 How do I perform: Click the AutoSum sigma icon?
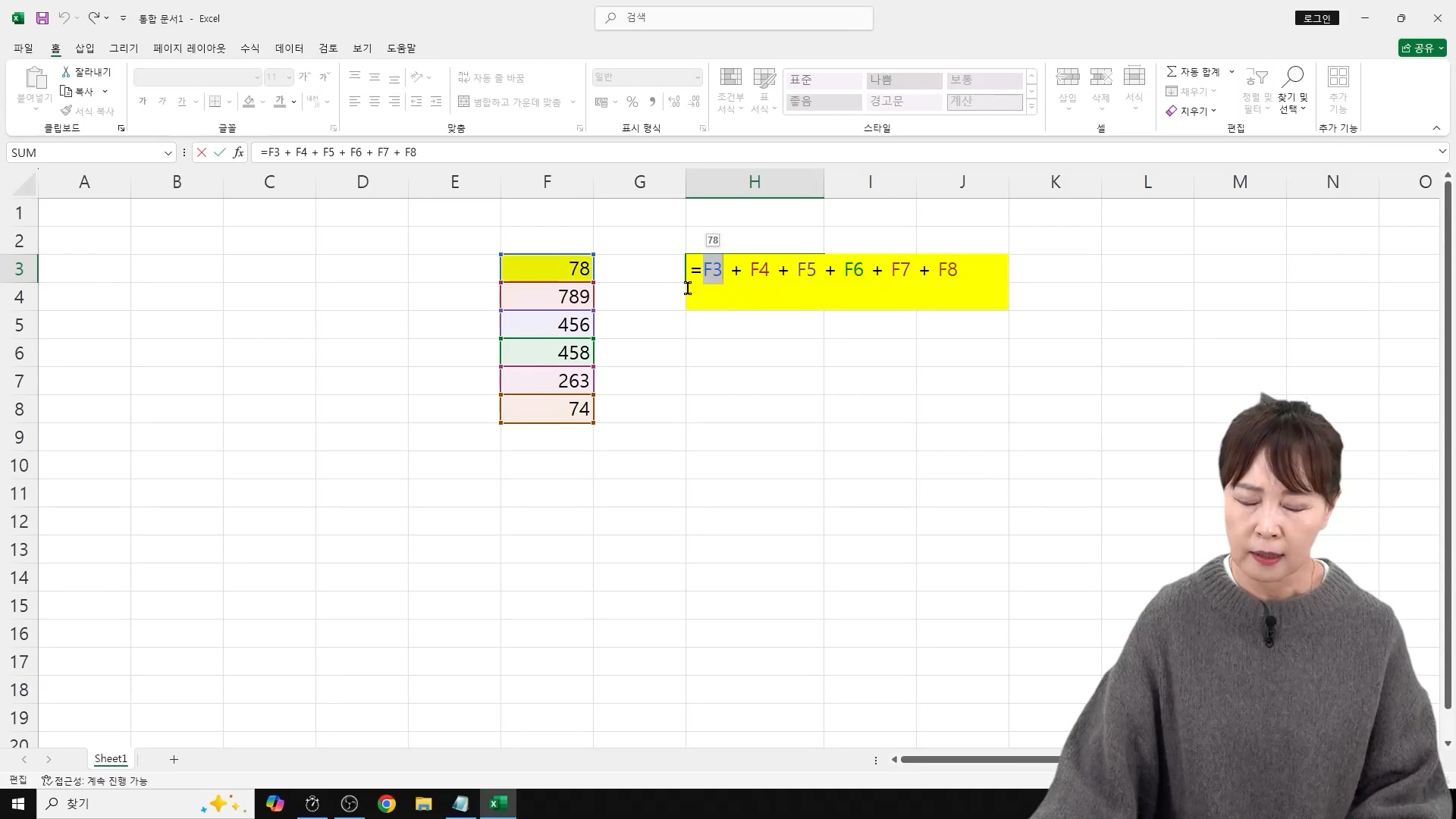1172,71
